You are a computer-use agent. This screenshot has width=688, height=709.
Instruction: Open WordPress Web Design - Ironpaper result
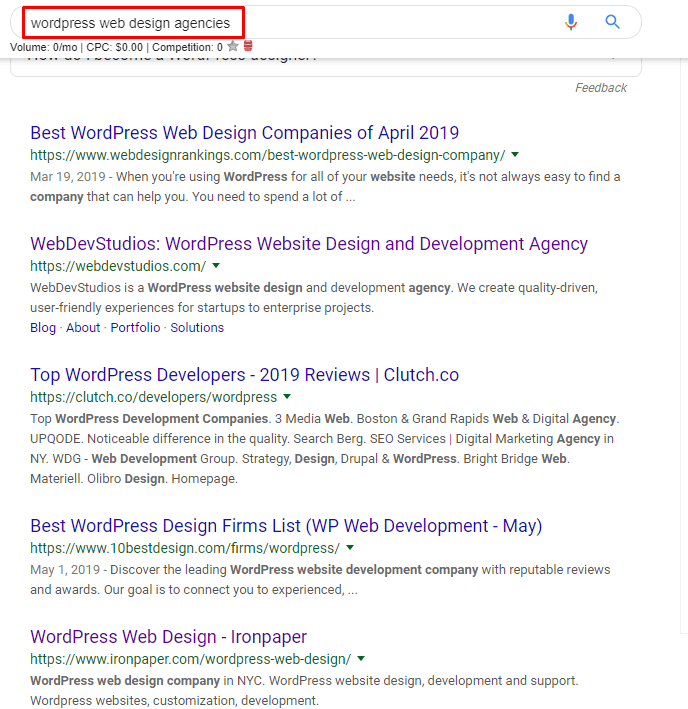[169, 637]
